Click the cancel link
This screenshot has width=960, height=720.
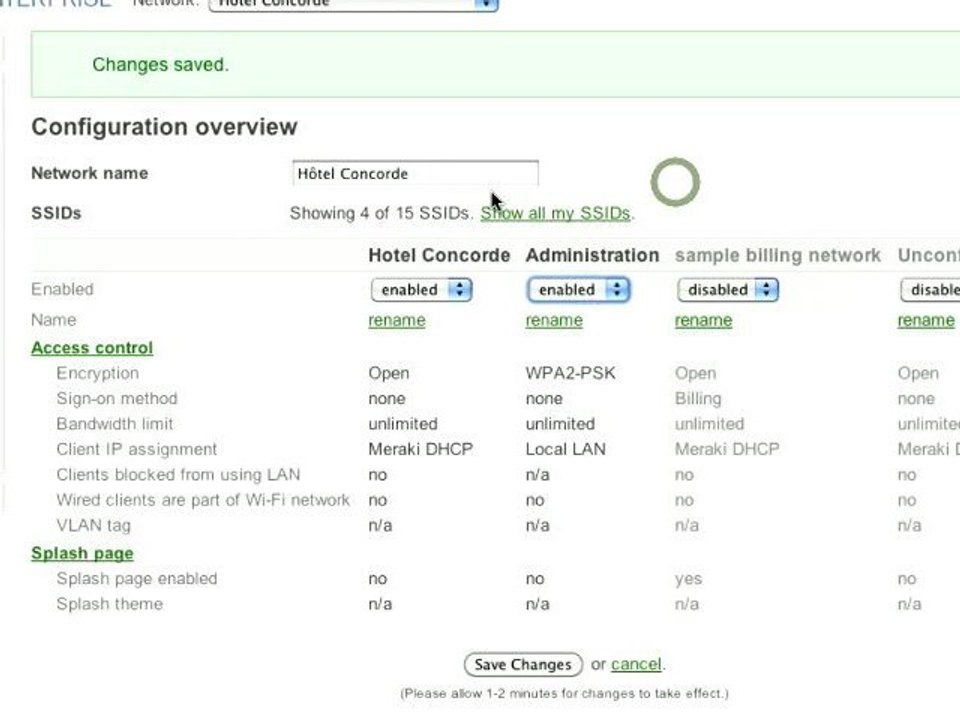click(636, 664)
